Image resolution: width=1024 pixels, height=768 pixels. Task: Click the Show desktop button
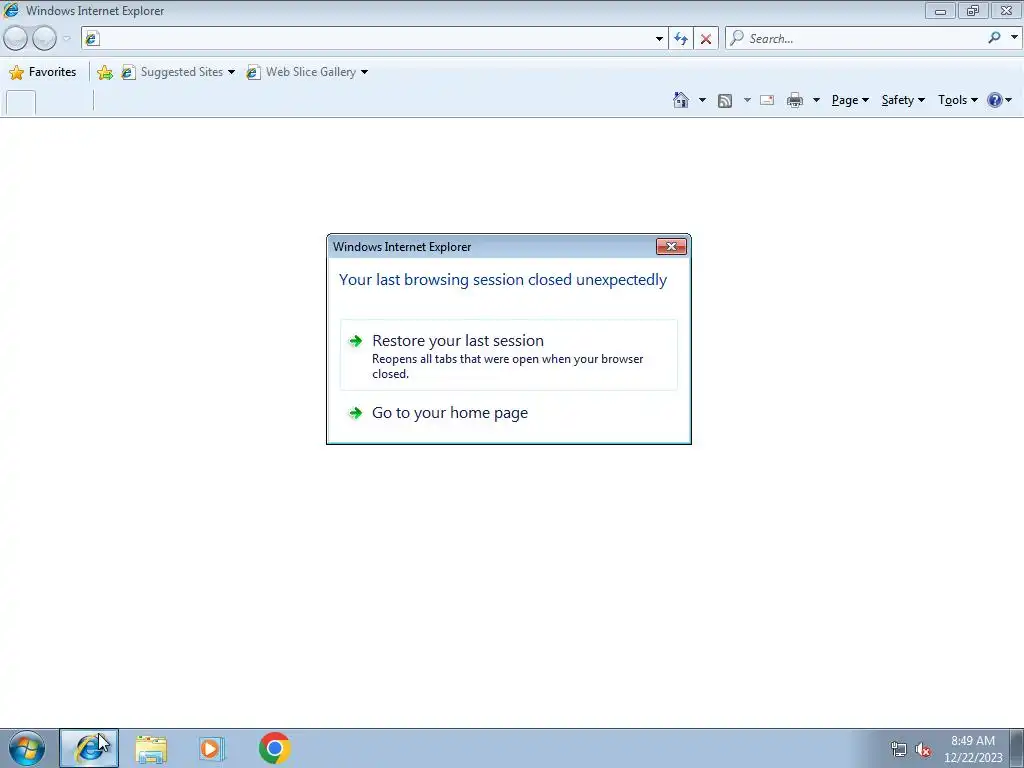tap(1017, 748)
